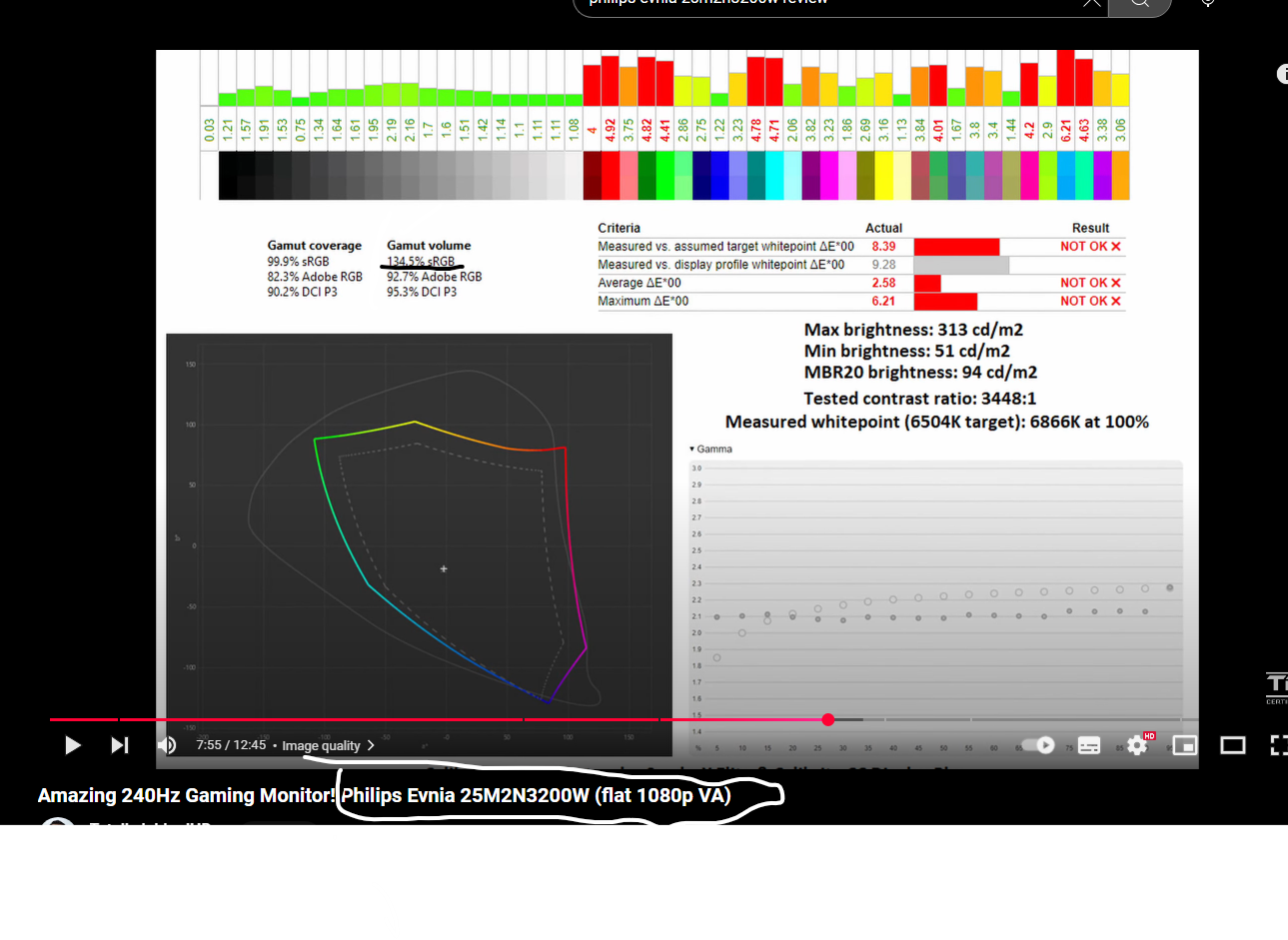
Task: Click "Min brightness: 51 cd/m2" text
Action: pyautogui.click(x=907, y=352)
